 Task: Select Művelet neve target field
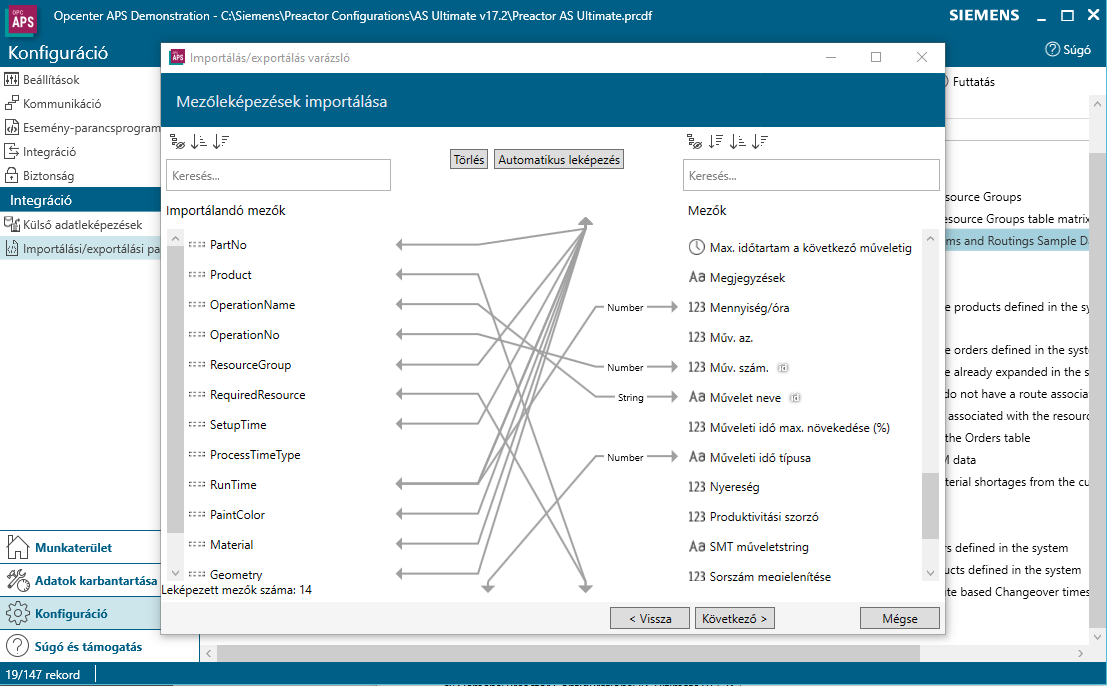747,398
